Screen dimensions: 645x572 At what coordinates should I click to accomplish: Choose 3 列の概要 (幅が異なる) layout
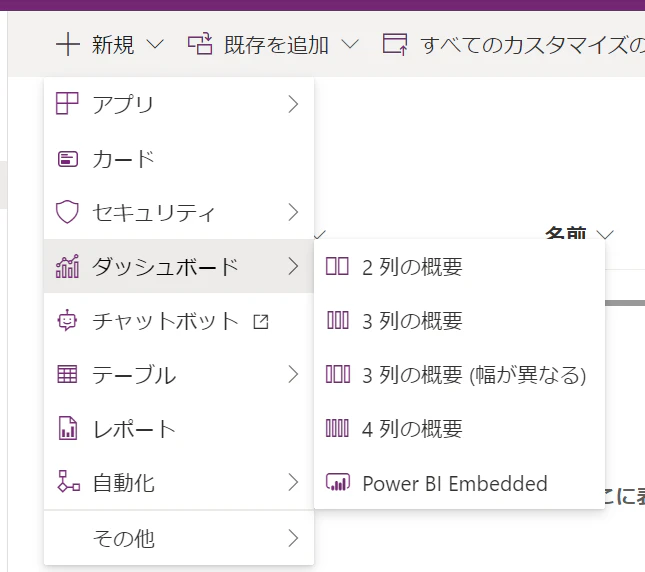pos(459,375)
